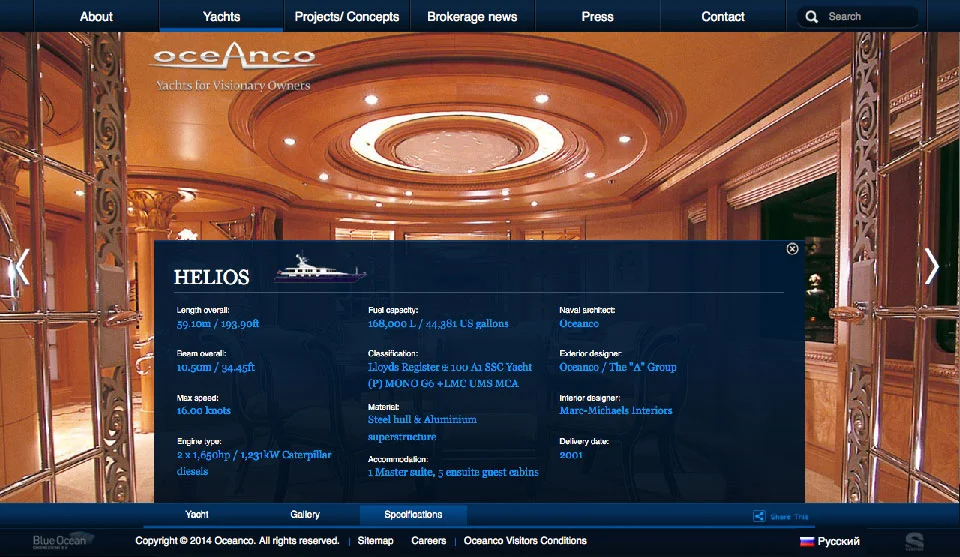Switch to the Gallery tab
960x557 pixels.
click(x=305, y=515)
